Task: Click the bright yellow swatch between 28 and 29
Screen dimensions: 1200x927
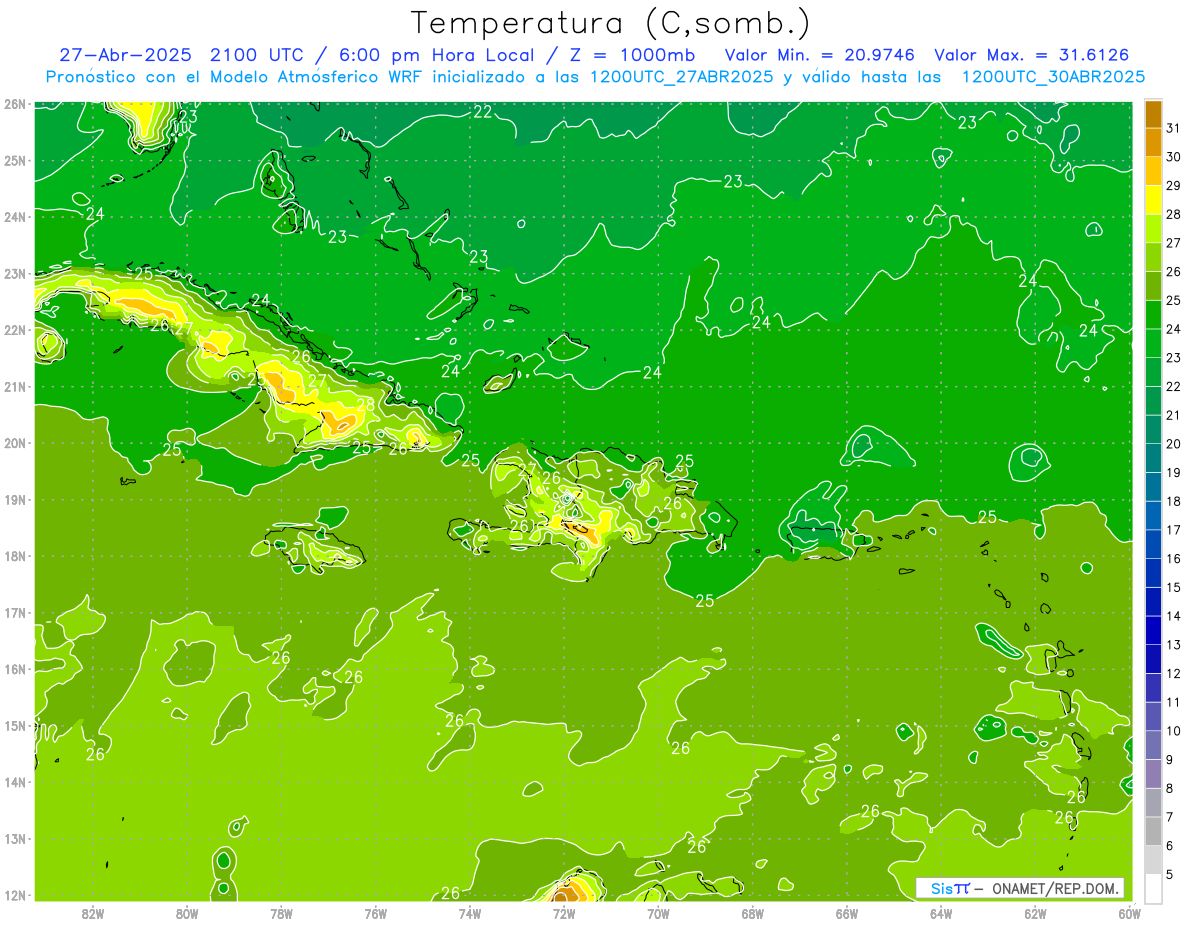Action: pyautogui.click(x=1153, y=200)
